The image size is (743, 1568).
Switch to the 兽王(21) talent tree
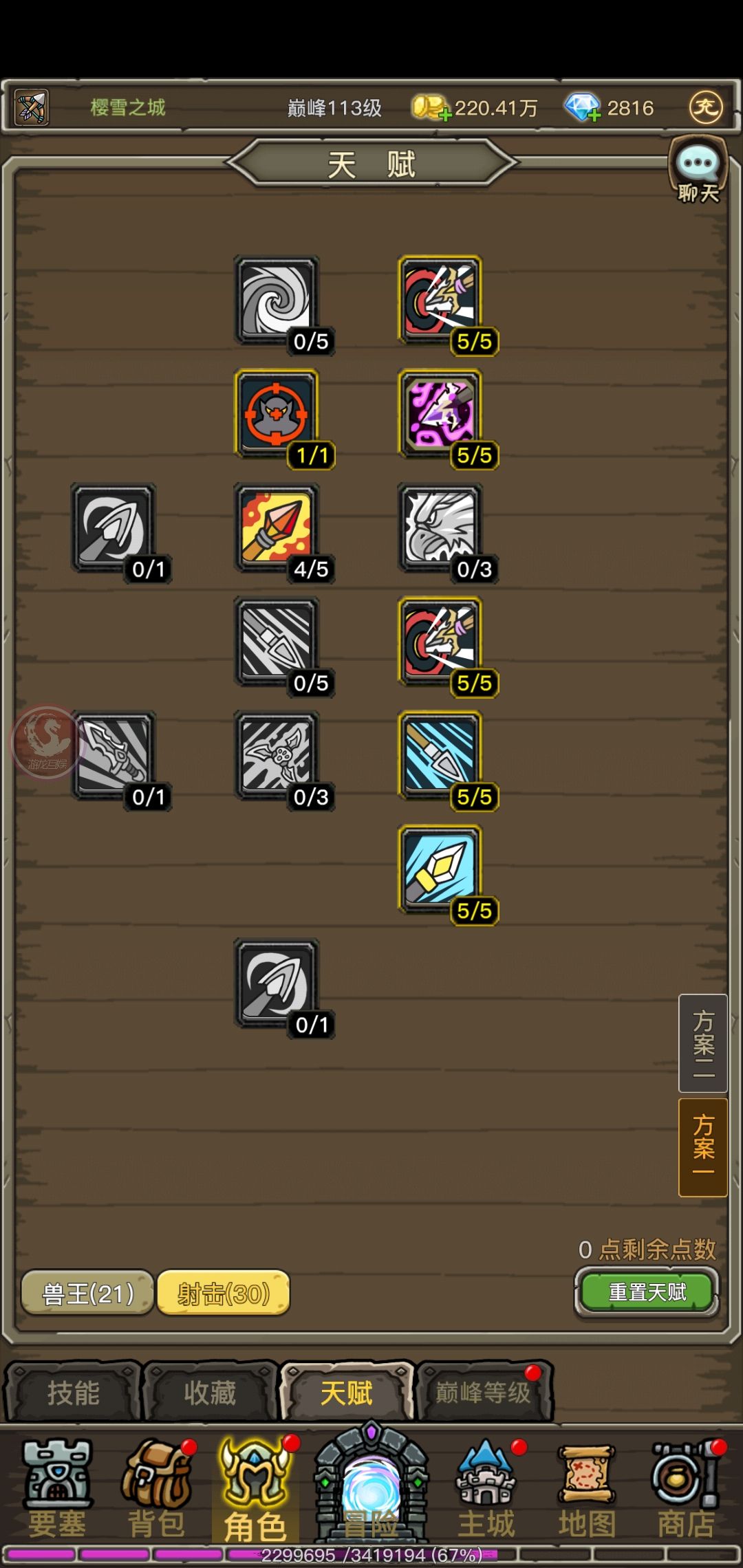coord(88,1293)
